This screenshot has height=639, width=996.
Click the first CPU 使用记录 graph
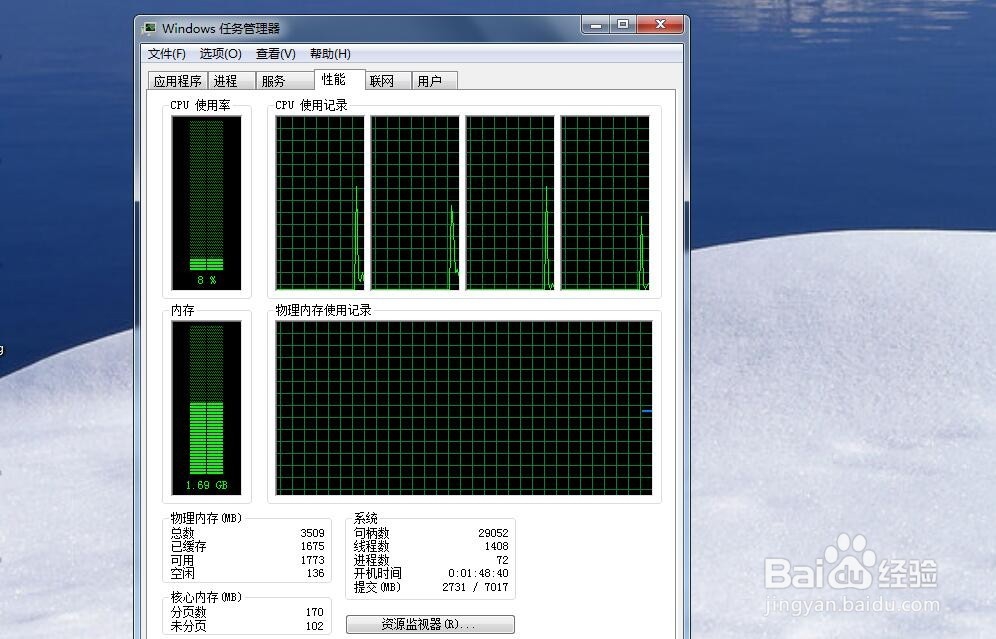click(x=320, y=203)
